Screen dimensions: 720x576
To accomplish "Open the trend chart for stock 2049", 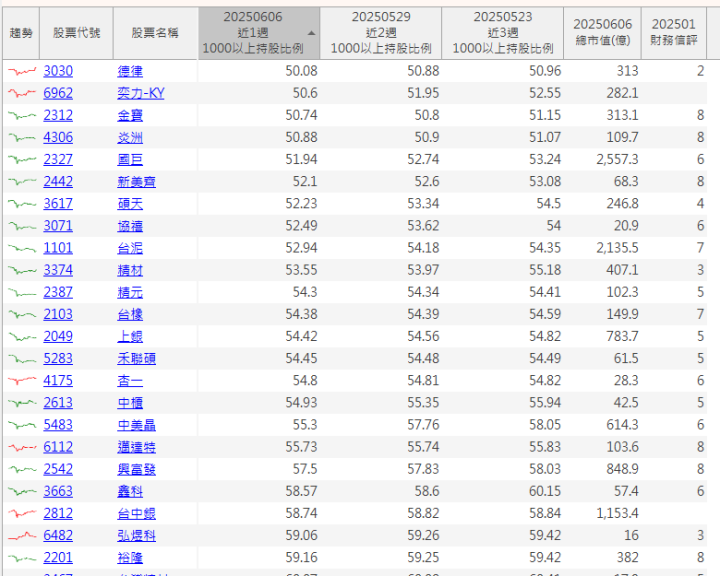I will click(x=22, y=336).
